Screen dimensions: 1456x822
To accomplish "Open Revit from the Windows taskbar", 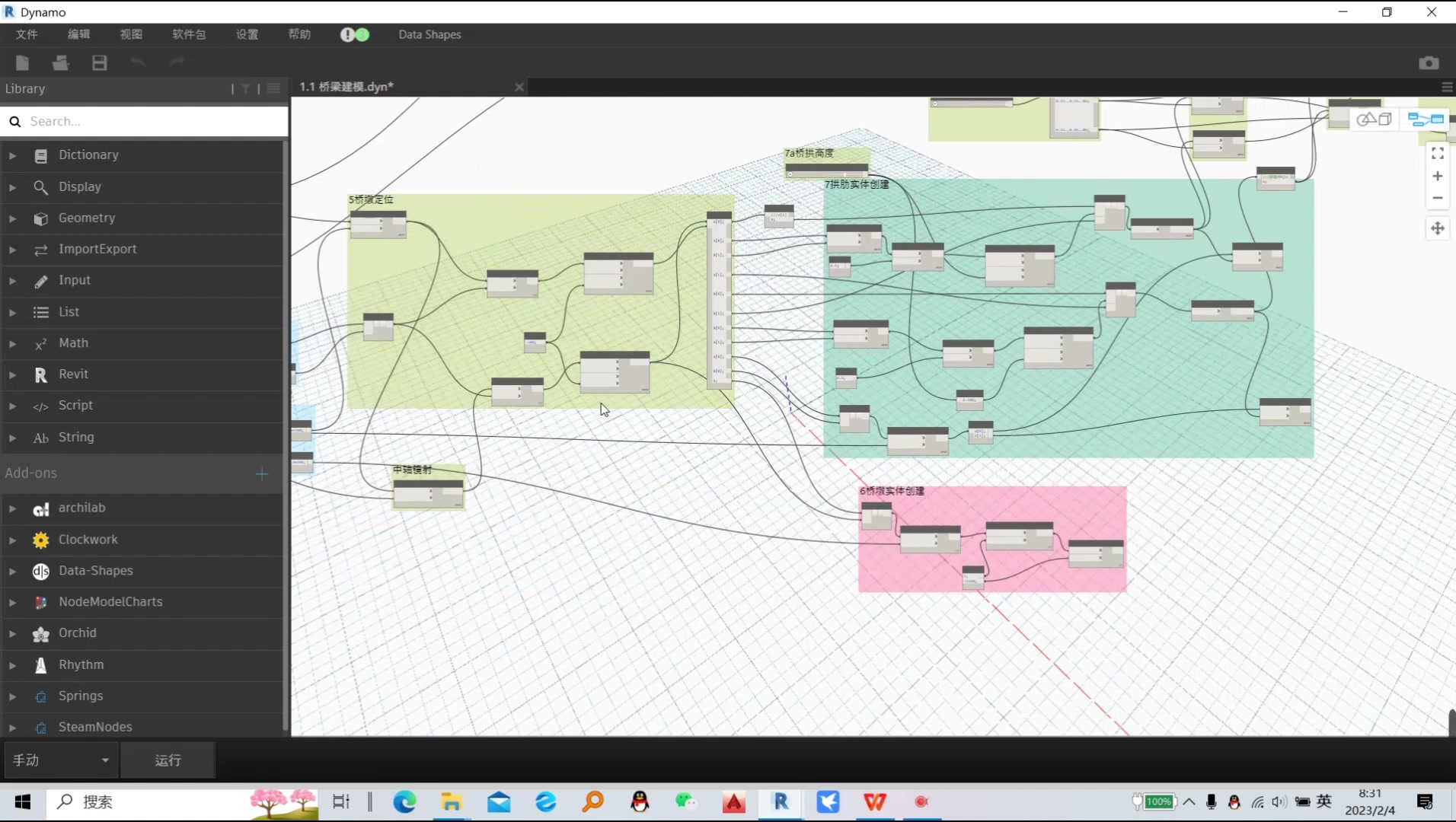I will (781, 801).
